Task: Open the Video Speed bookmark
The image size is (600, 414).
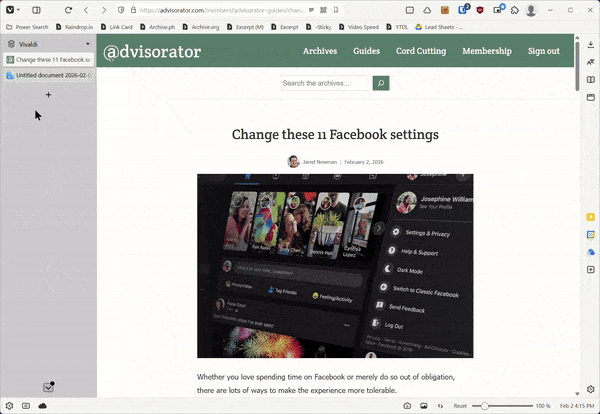Action: point(359,27)
